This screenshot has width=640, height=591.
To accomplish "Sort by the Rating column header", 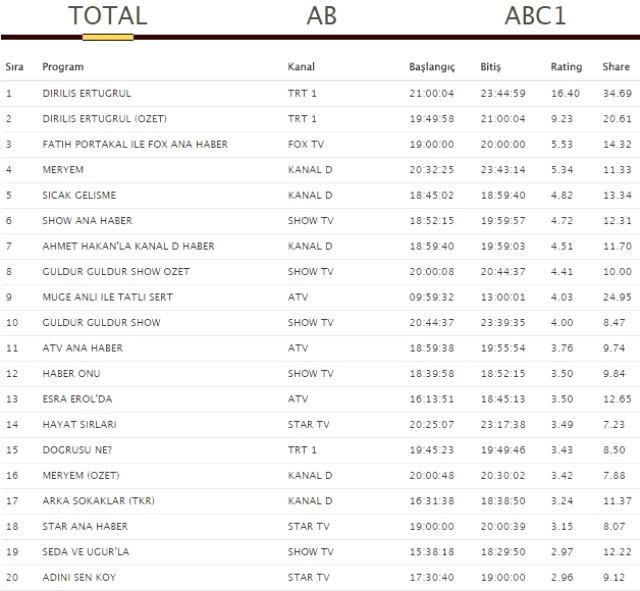I will click(x=566, y=67).
